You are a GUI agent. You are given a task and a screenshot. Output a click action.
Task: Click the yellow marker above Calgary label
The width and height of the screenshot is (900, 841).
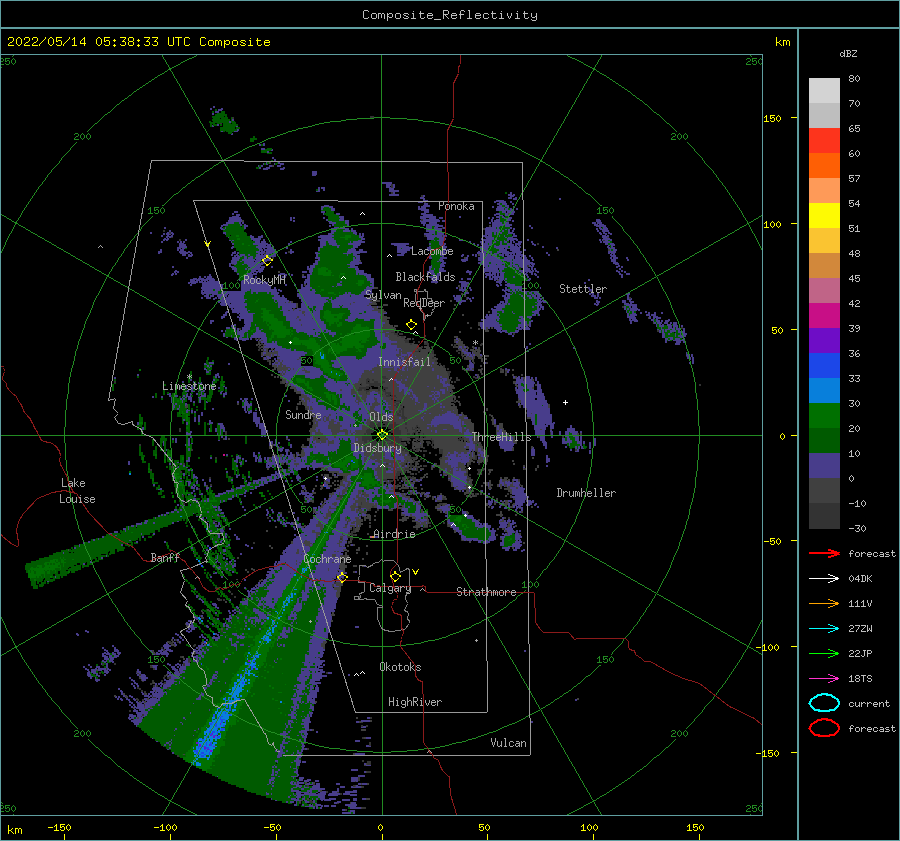pyautogui.click(x=395, y=576)
